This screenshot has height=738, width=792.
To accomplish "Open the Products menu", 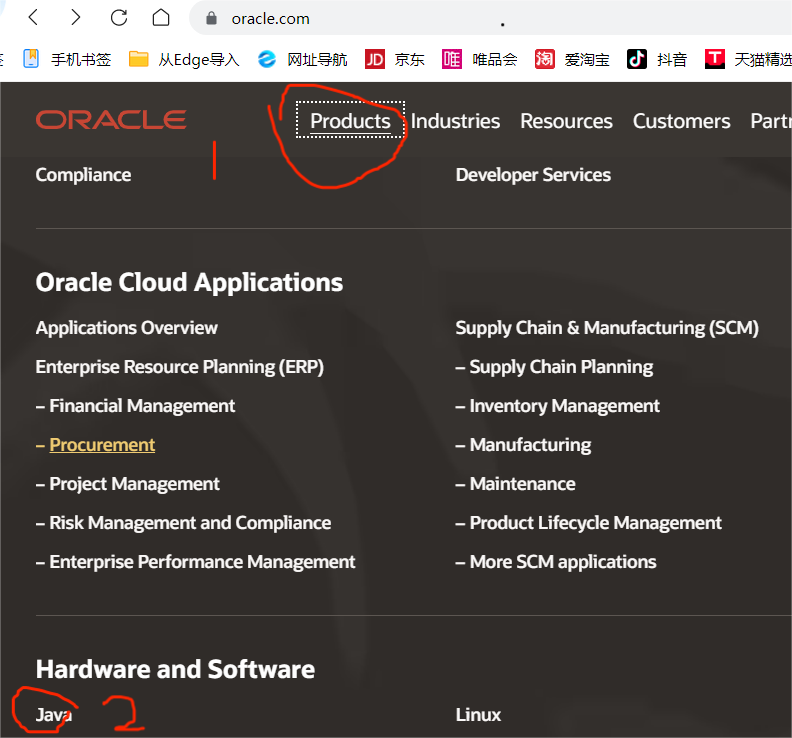I will coord(350,120).
